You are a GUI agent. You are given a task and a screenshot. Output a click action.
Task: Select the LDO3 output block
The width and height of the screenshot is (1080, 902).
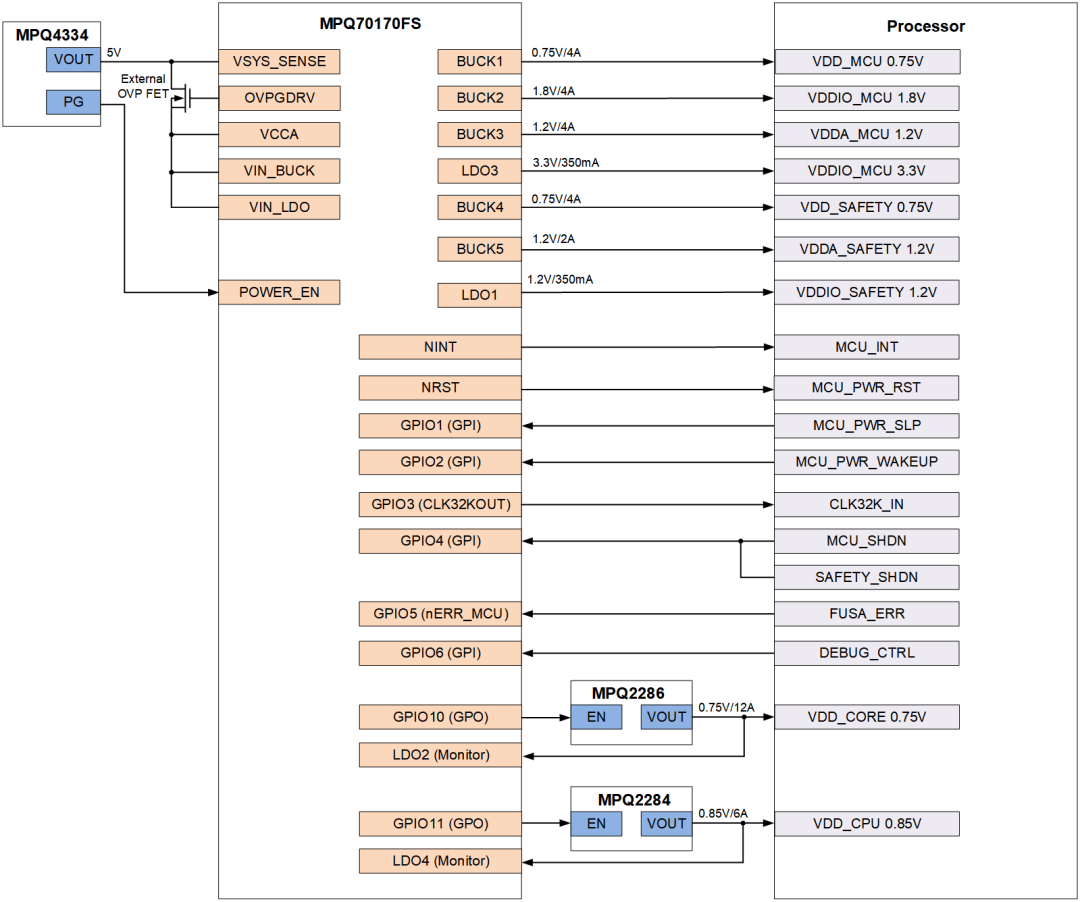tap(479, 171)
